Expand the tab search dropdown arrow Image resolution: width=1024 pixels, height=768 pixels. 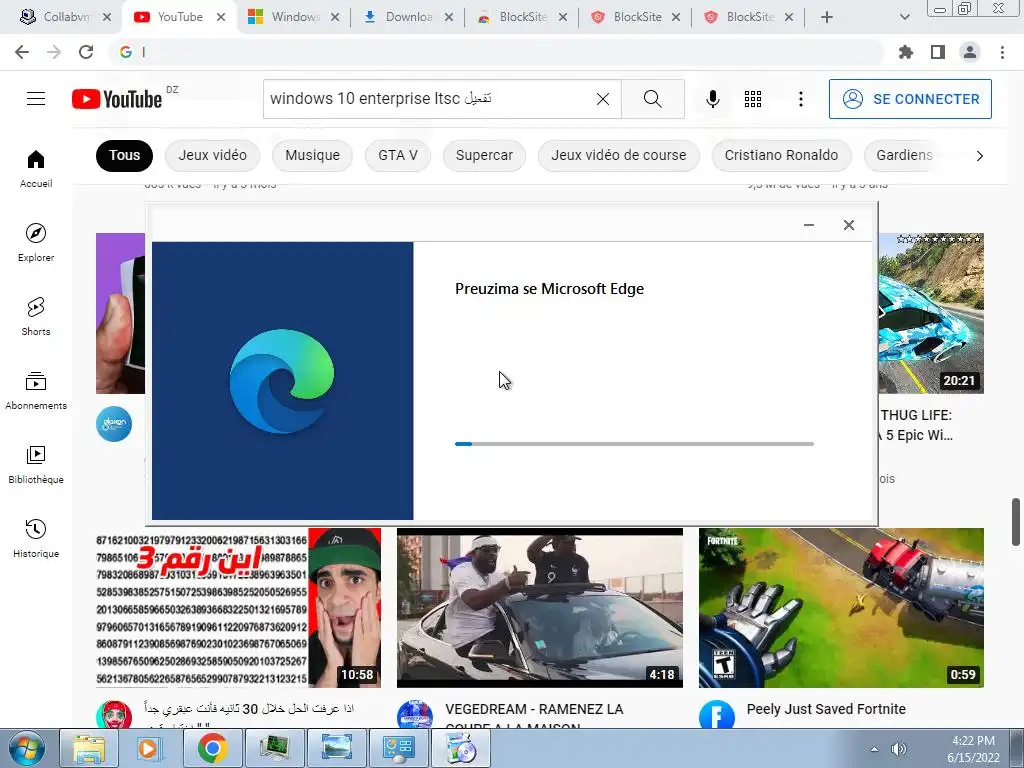coord(904,17)
